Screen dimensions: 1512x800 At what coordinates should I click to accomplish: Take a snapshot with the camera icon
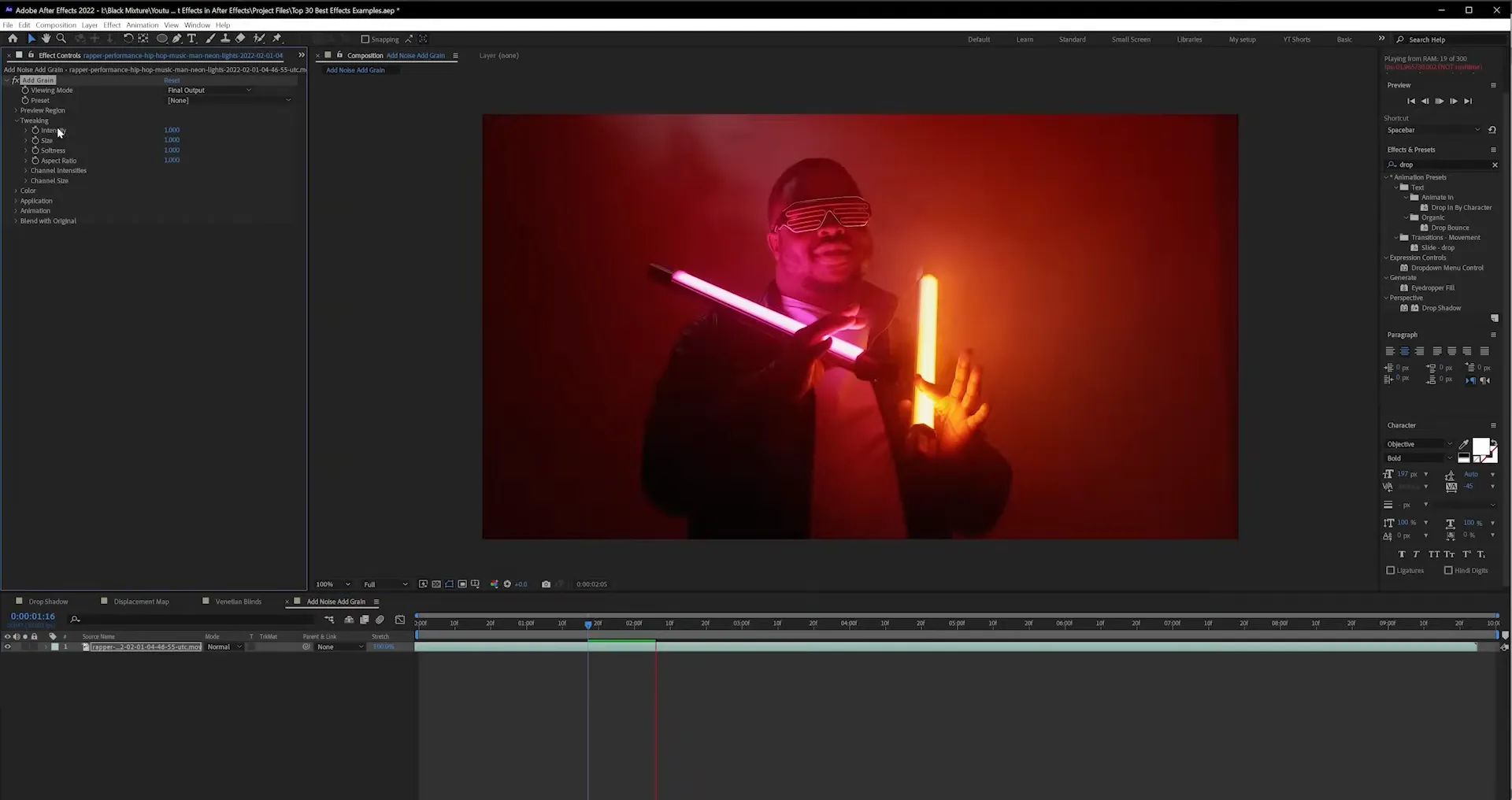click(x=546, y=584)
